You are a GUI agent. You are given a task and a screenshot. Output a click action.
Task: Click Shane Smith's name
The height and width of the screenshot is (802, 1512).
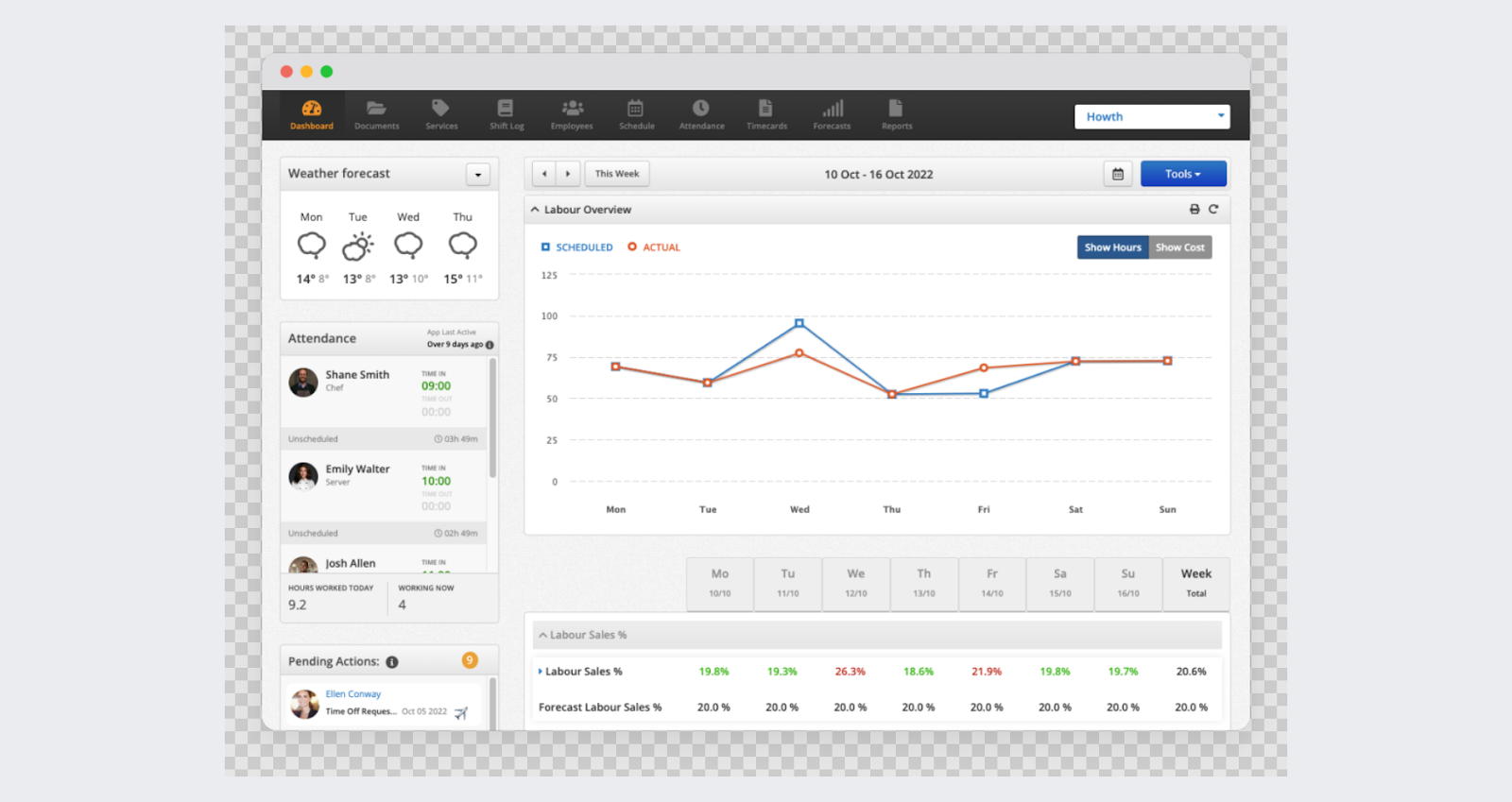point(357,375)
